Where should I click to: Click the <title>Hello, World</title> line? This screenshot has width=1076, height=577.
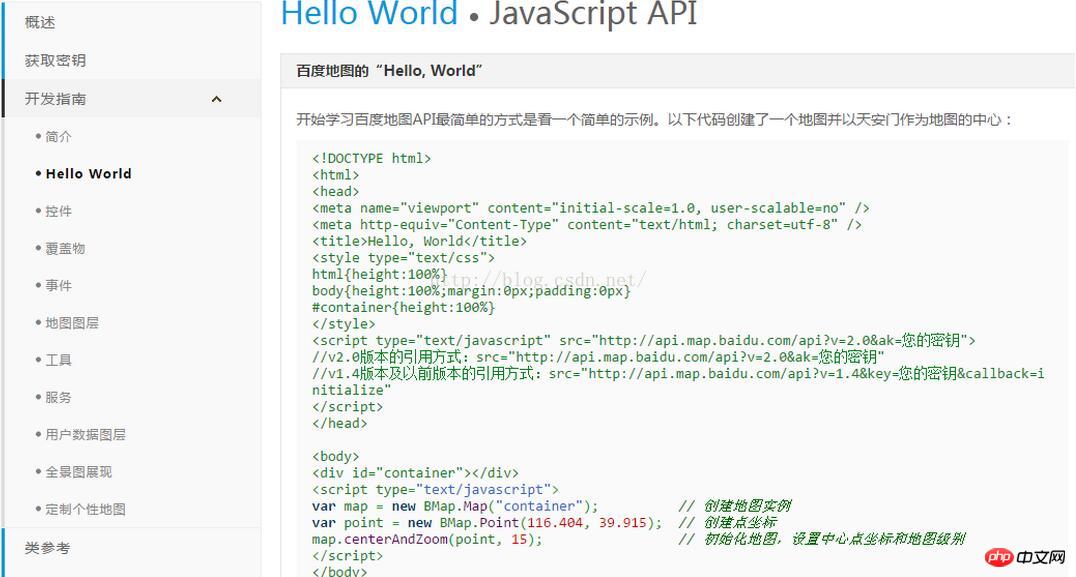point(419,241)
